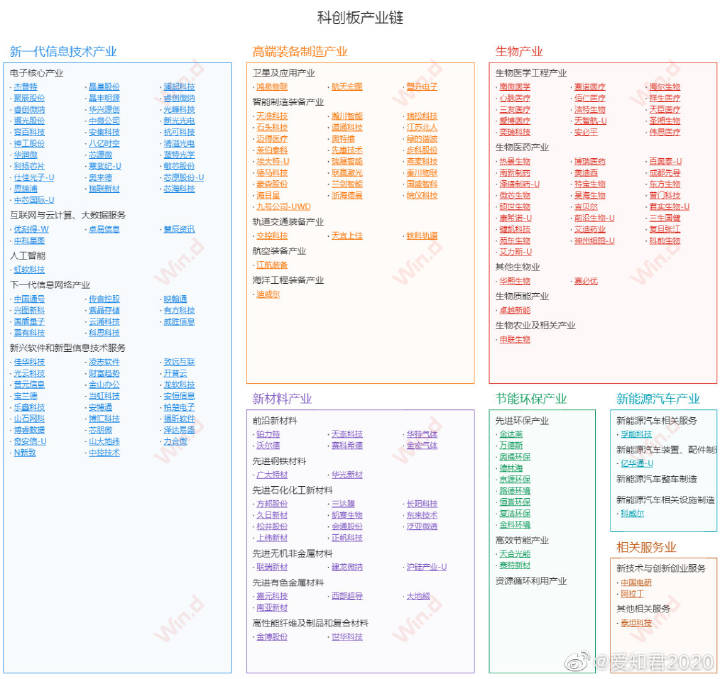Click the 金博股份 link

click(x=272, y=637)
